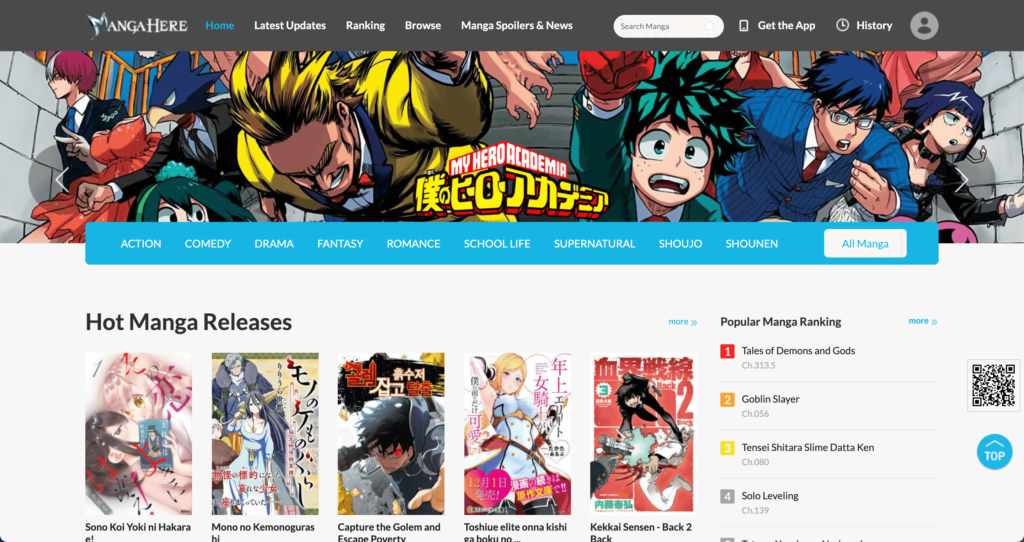1024x542 pixels.
Task: Open Kekkai Sensen - Back 2 Back cover
Action: (644, 433)
